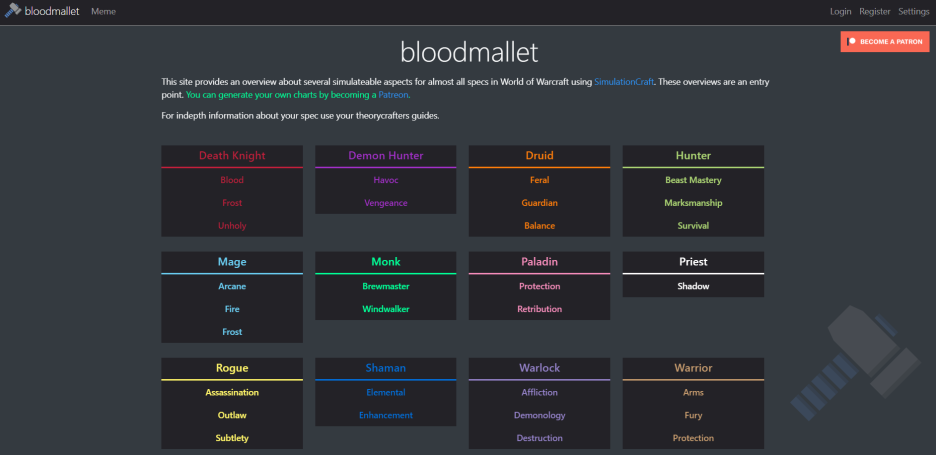Click the Hunter class header
Viewport: 936px width, 455px height.
coord(693,156)
